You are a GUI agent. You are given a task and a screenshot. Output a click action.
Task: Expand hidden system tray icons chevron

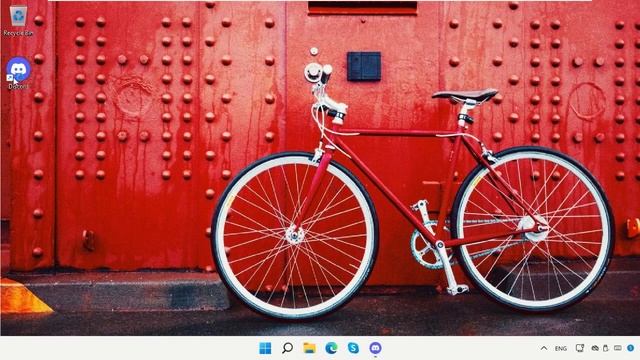[544, 348]
